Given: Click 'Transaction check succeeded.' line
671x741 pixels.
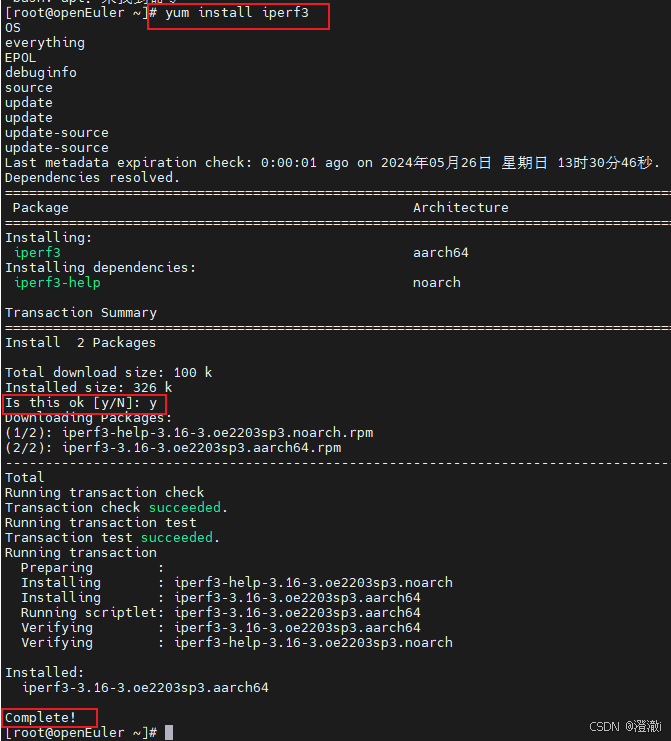Looking at the screenshot, I should [x=116, y=508].
